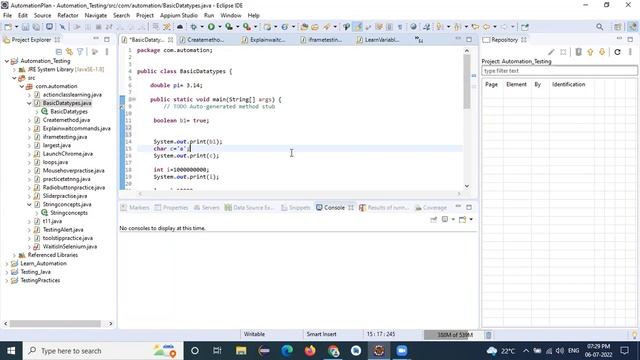Click the Open Console icon
The width and height of the screenshot is (640, 360).
pos(462,220)
